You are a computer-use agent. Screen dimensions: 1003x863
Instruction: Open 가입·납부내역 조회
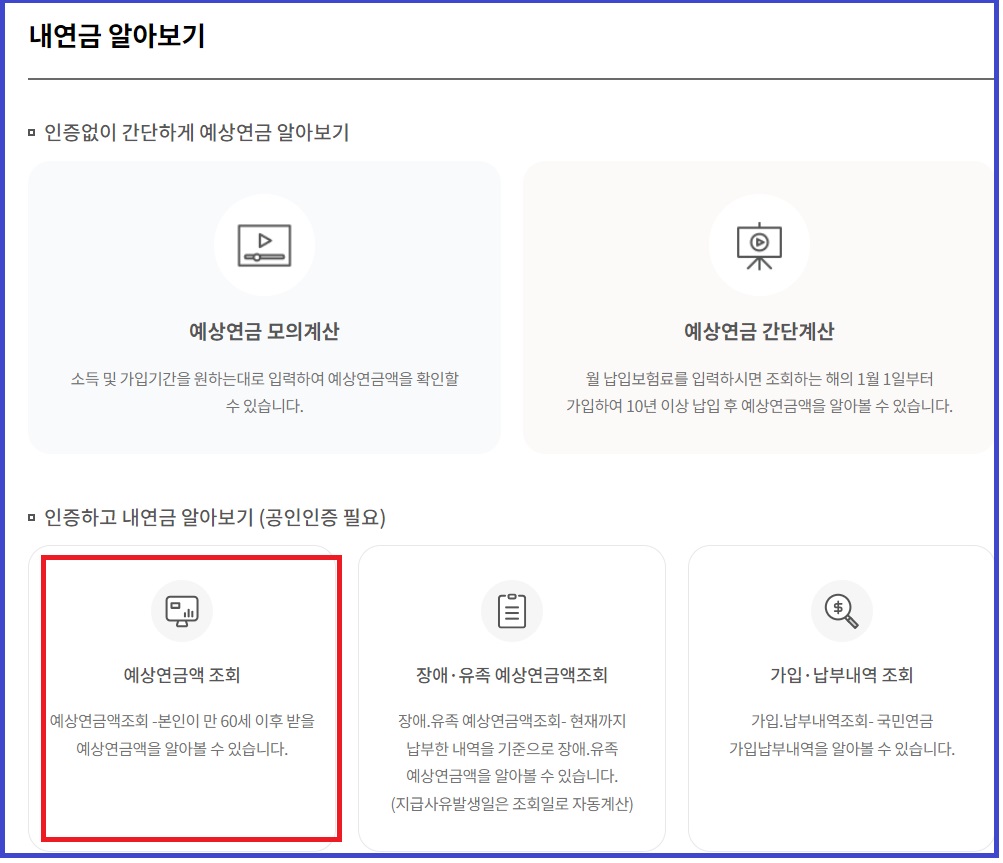pos(841,672)
